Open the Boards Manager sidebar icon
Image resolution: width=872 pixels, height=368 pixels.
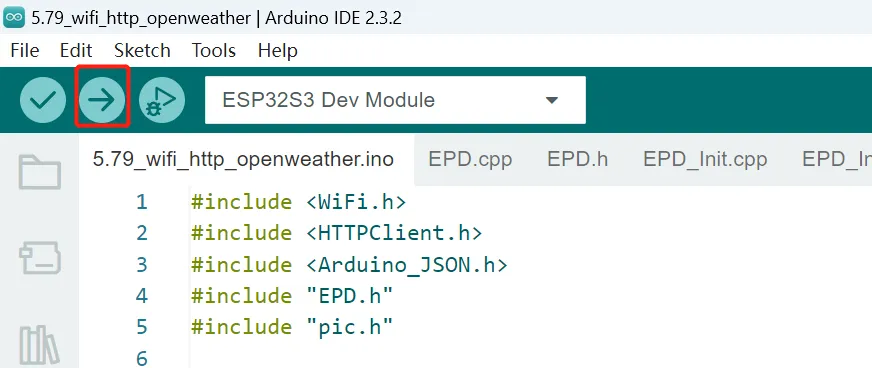(x=39, y=257)
